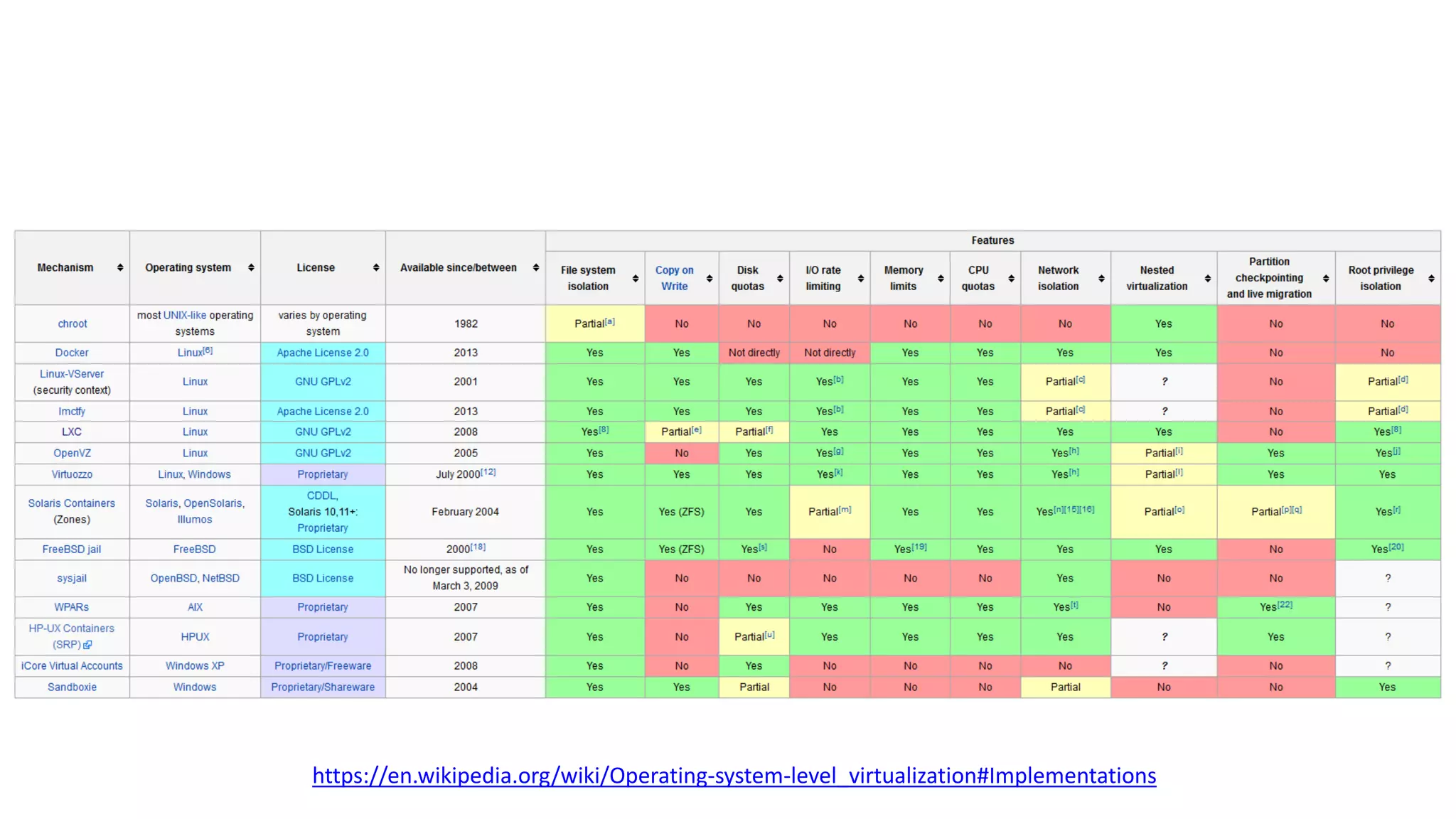Image resolution: width=1456 pixels, height=819 pixels.
Task: Sort by Root privilege isolation arrows
Action: coord(1431,279)
